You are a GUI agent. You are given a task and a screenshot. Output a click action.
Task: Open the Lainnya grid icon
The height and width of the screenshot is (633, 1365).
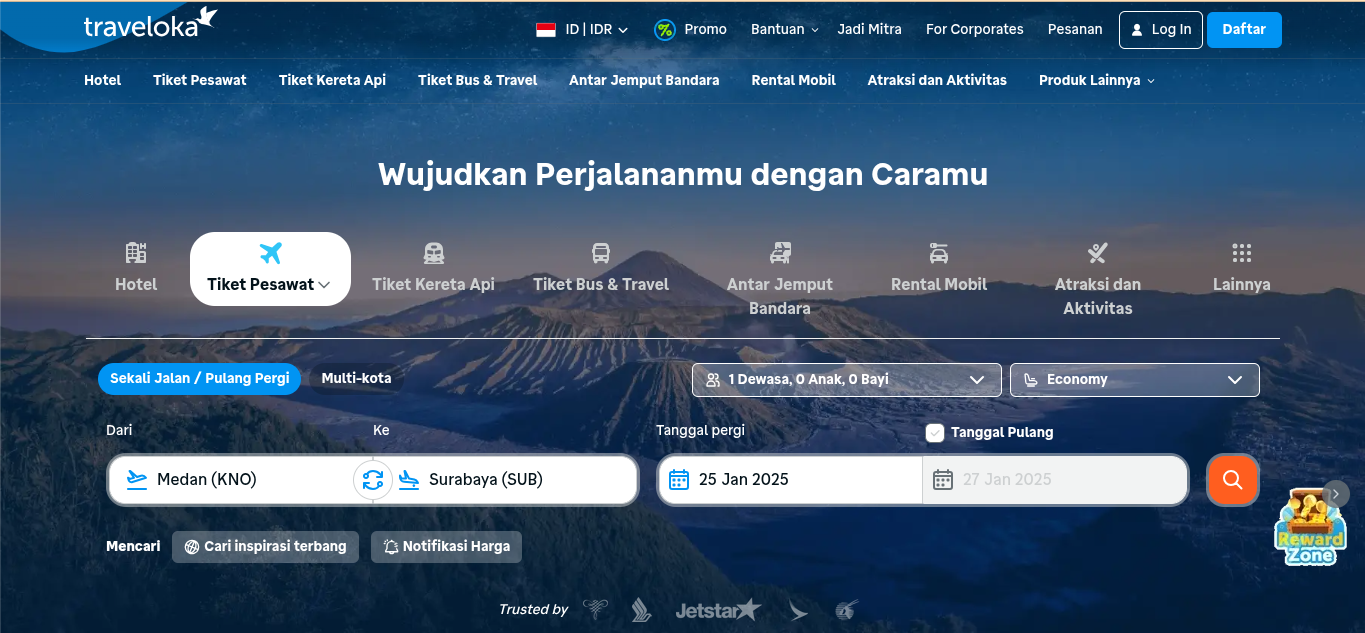1241,253
